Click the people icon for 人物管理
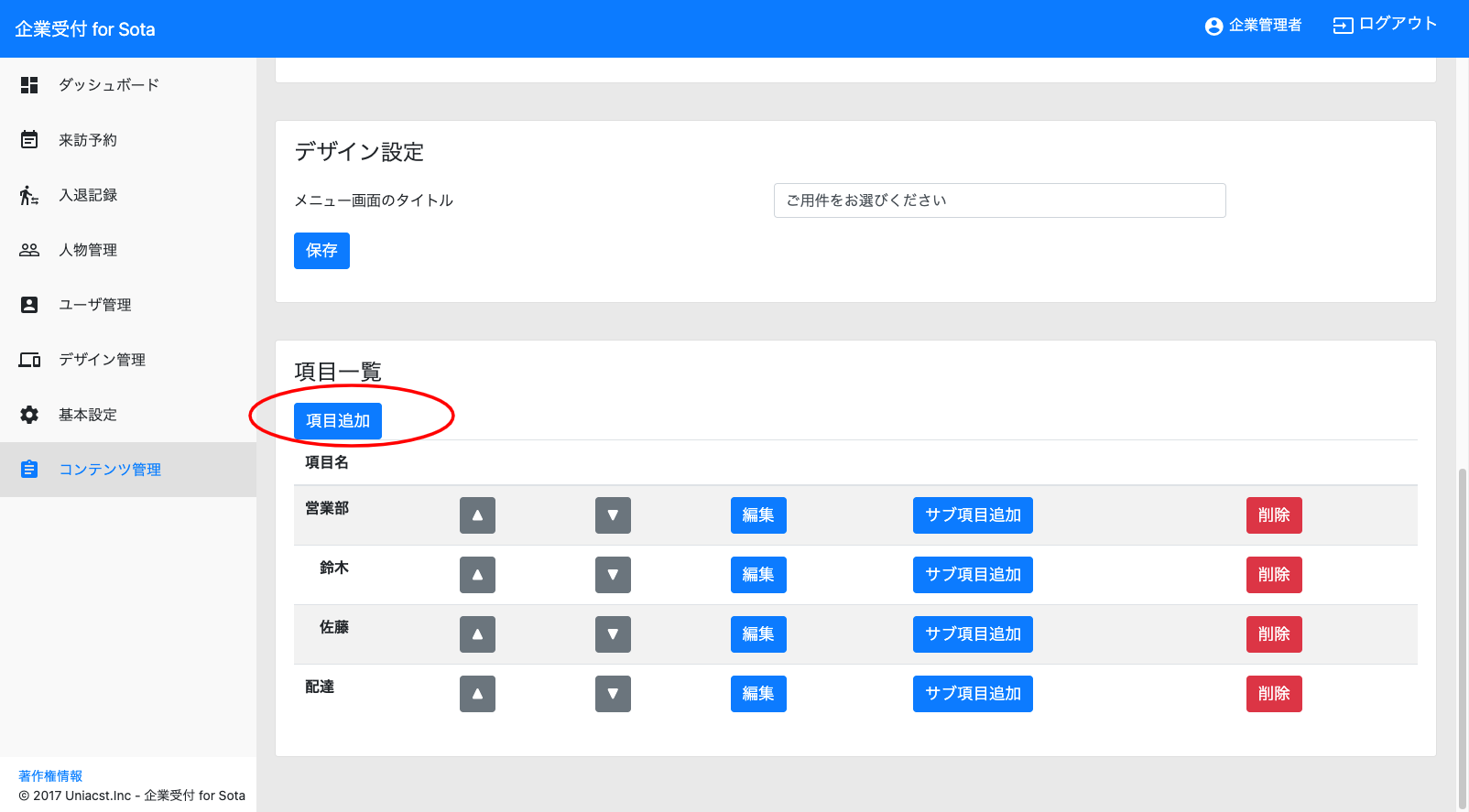This screenshot has height=812, width=1469. [x=29, y=250]
